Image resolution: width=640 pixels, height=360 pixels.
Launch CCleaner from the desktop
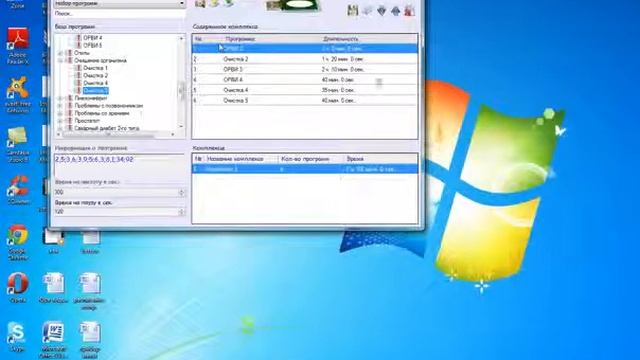coord(18,190)
